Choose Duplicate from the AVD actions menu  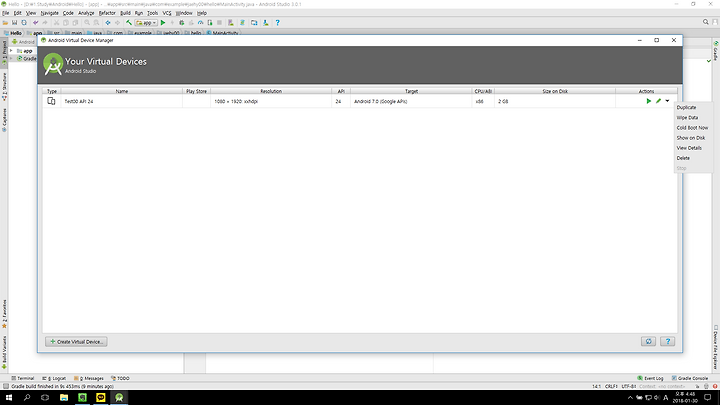[686, 107]
